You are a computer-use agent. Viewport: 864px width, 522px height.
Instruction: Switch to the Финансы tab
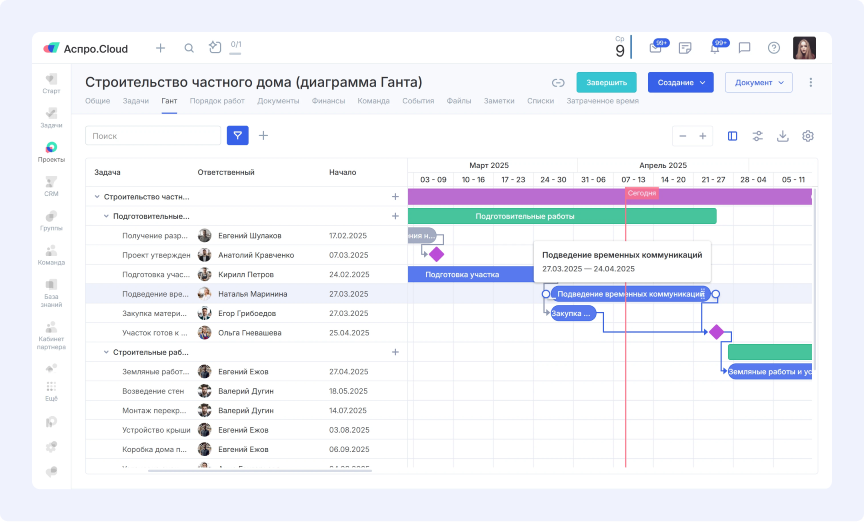(328, 101)
